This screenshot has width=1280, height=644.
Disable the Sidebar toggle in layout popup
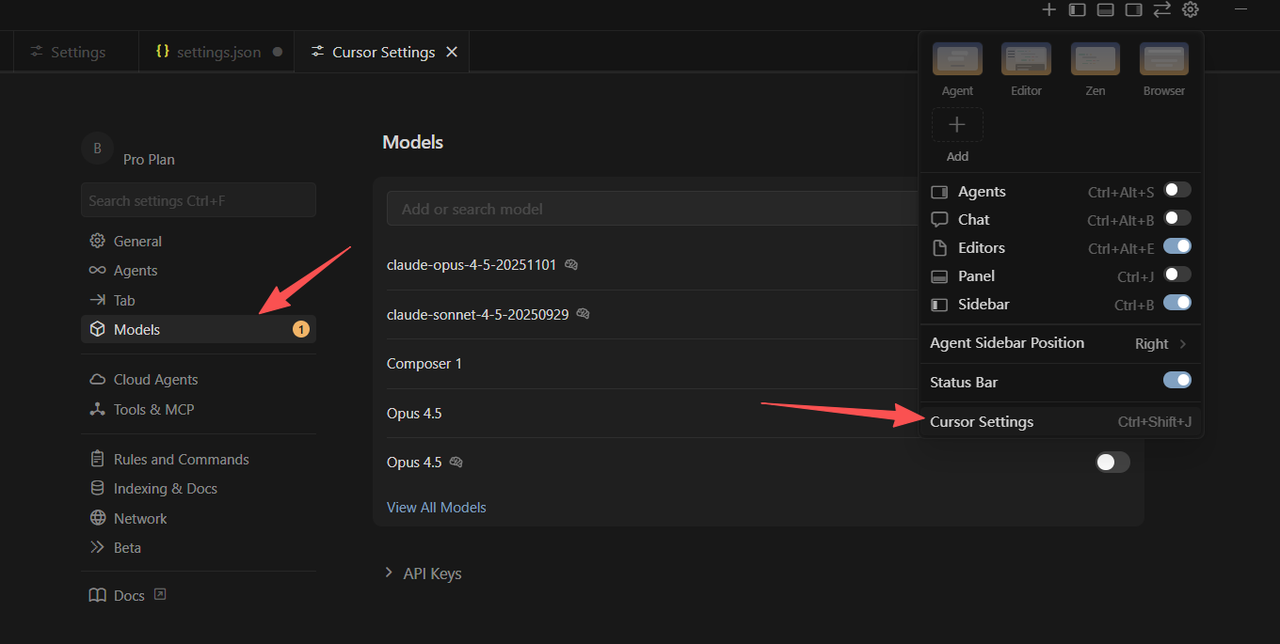pyautogui.click(x=1177, y=302)
